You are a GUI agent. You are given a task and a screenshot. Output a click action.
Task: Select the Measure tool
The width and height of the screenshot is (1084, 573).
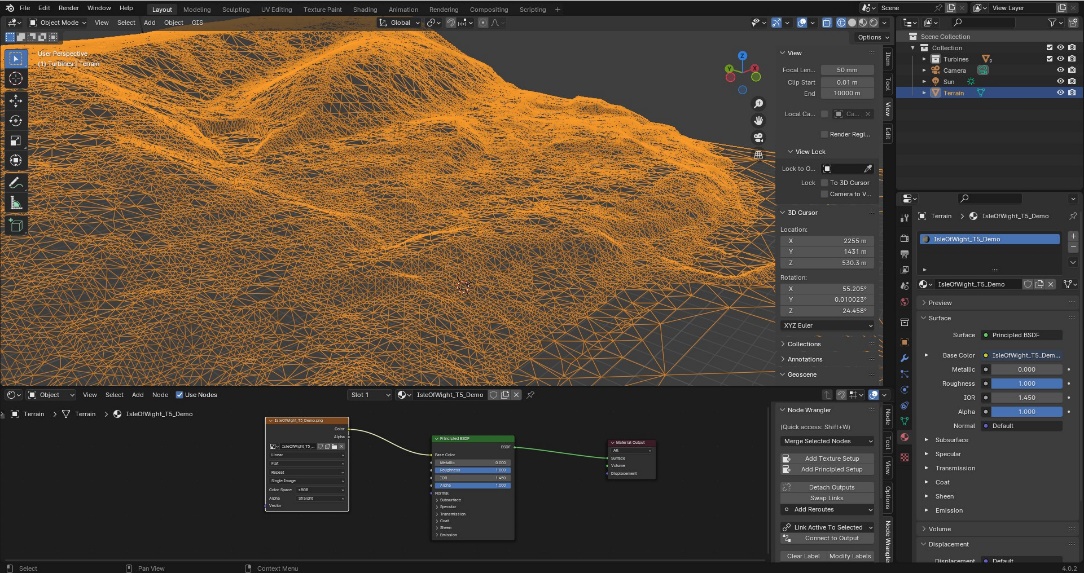tap(16, 203)
